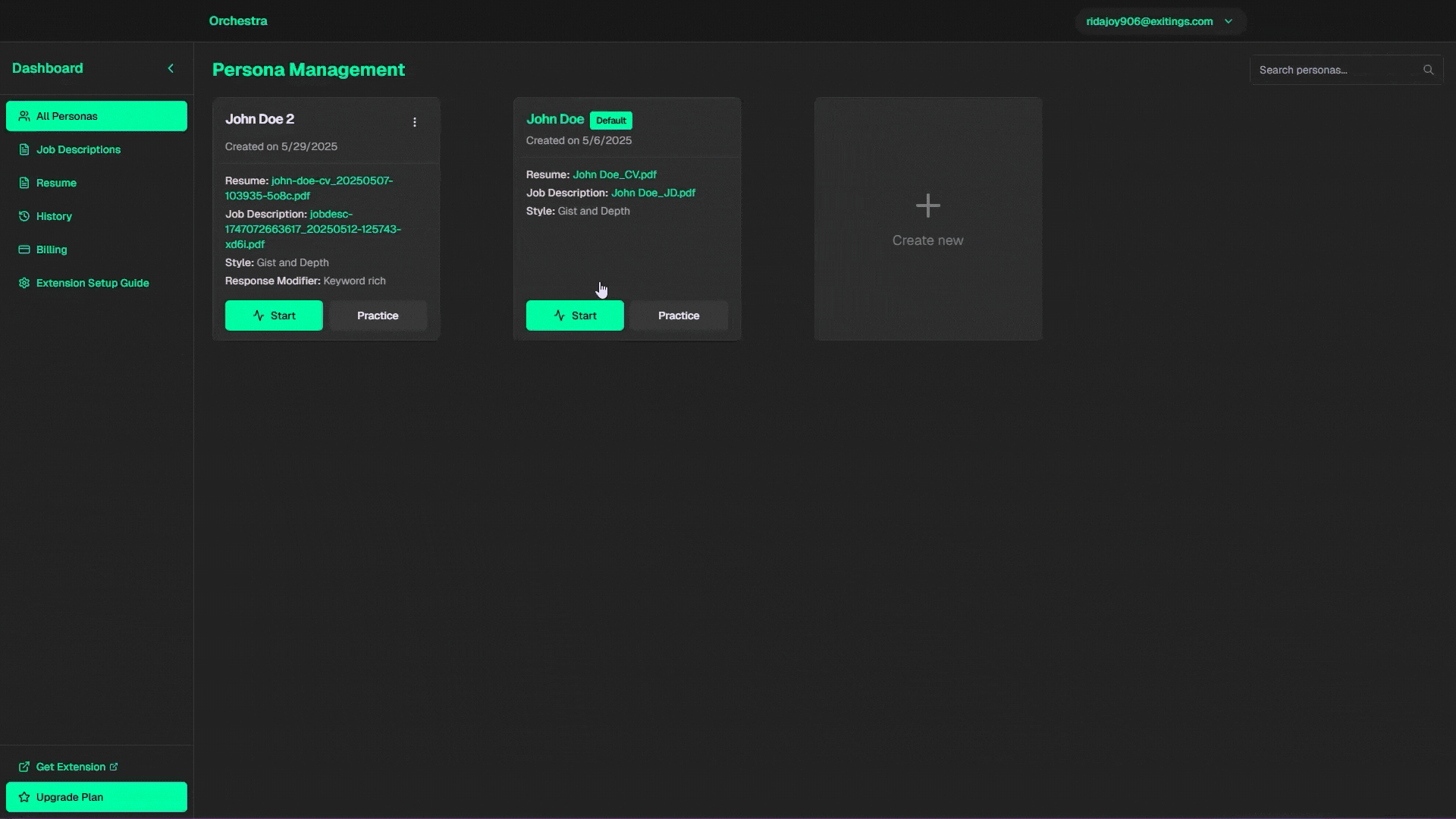The height and width of the screenshot is (819, 1456).
Task: Click the History clock icon
Action: (x=24, y=216)
